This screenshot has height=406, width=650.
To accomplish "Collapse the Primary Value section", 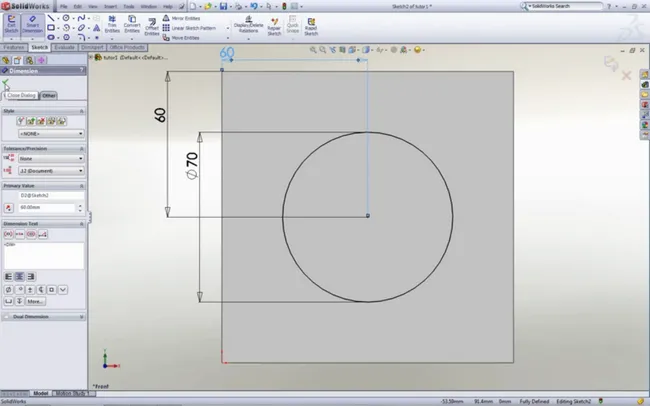I will (81, 186).
